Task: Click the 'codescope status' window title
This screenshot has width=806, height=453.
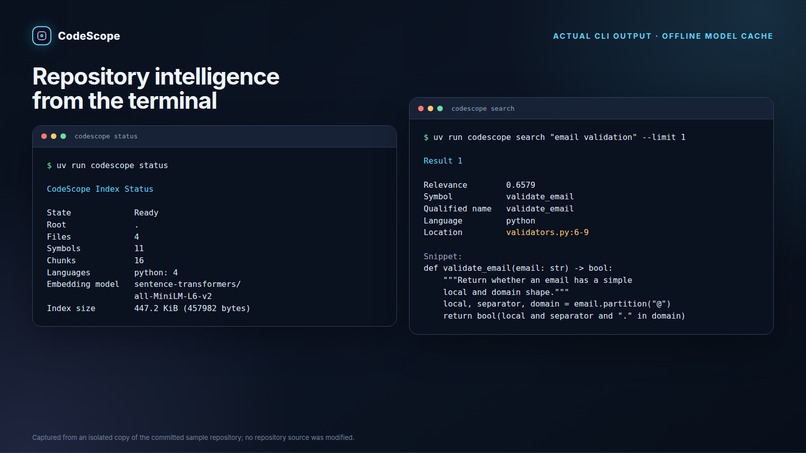Action: 106,136
